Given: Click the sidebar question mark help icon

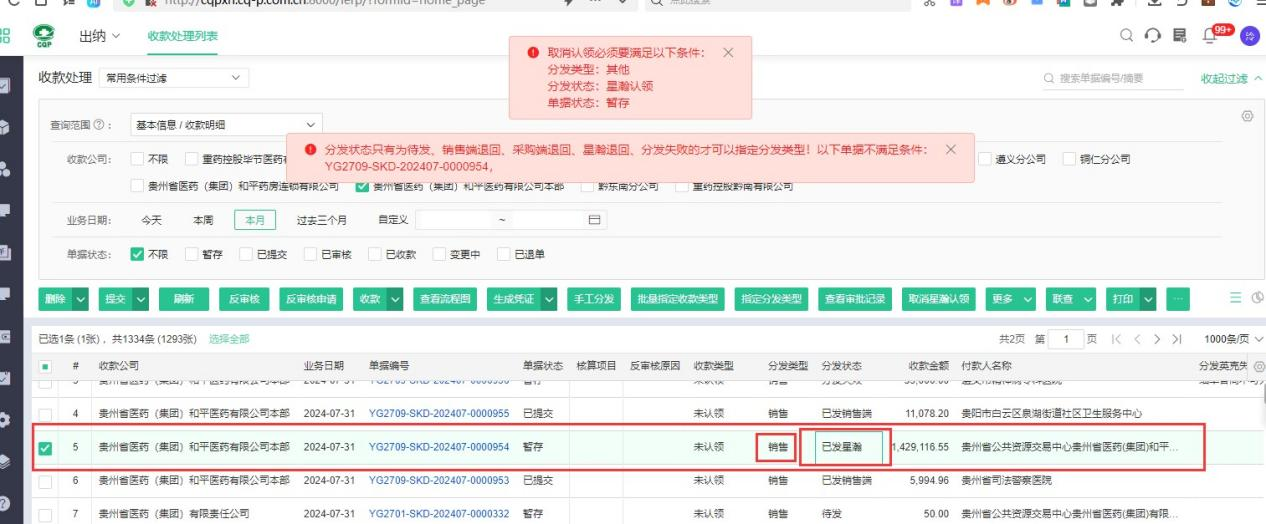Looking at the screenshot, I should coord(4,504).
